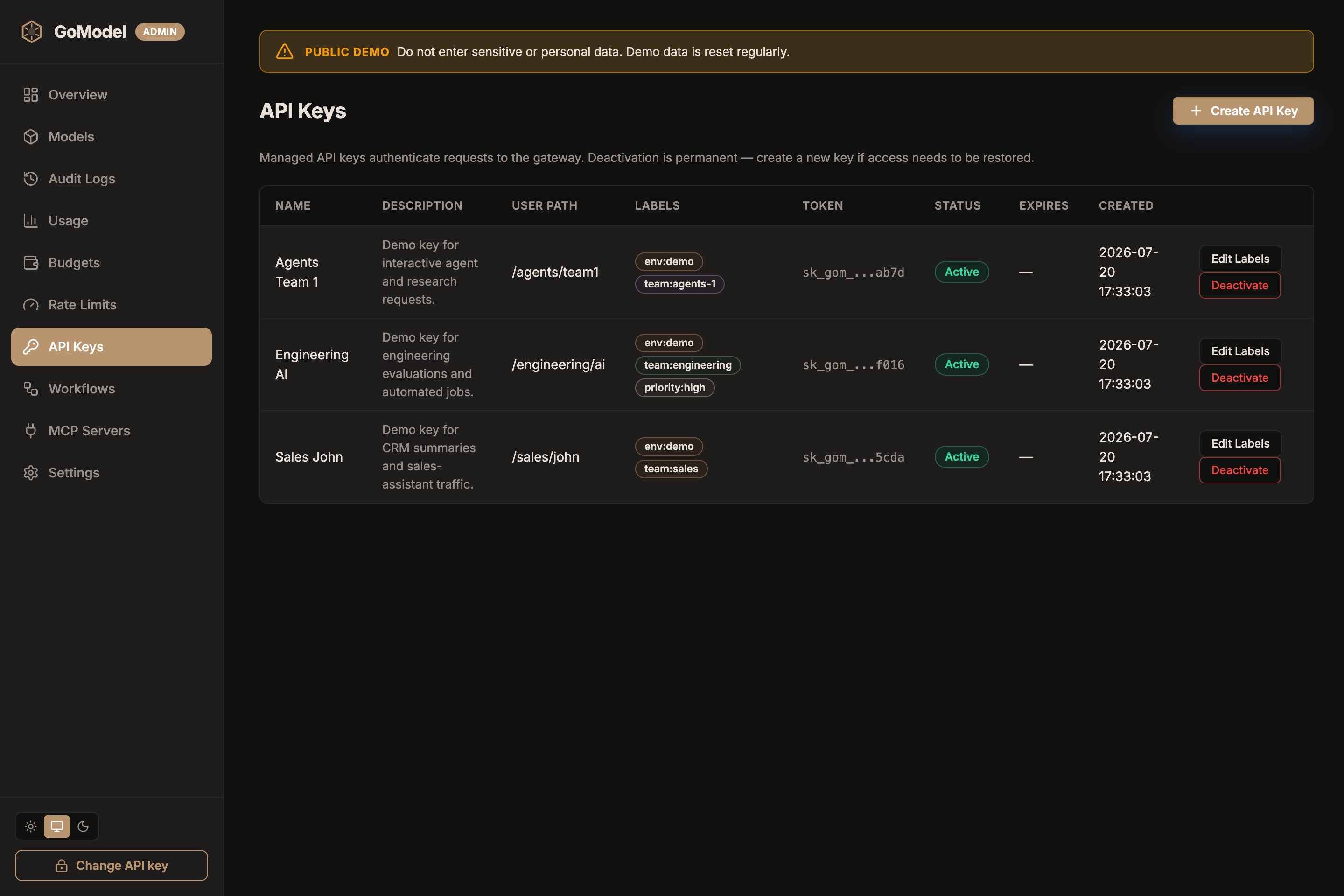Click the /engineering/ai user path
The image size is (1344, 896).
(558, 364)
